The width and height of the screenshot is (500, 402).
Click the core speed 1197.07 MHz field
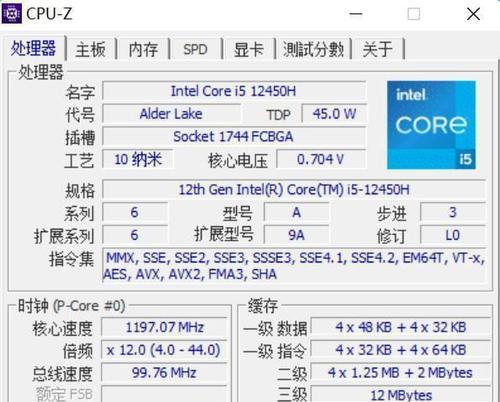[164, 327]
